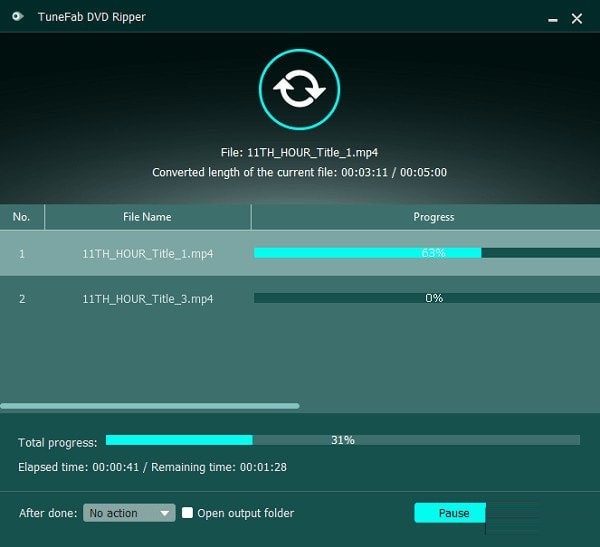This screenshot has width=600, height=547.
Task: Close the TuneFab DVD Ripper window
Action: click(x=577, y=18)
